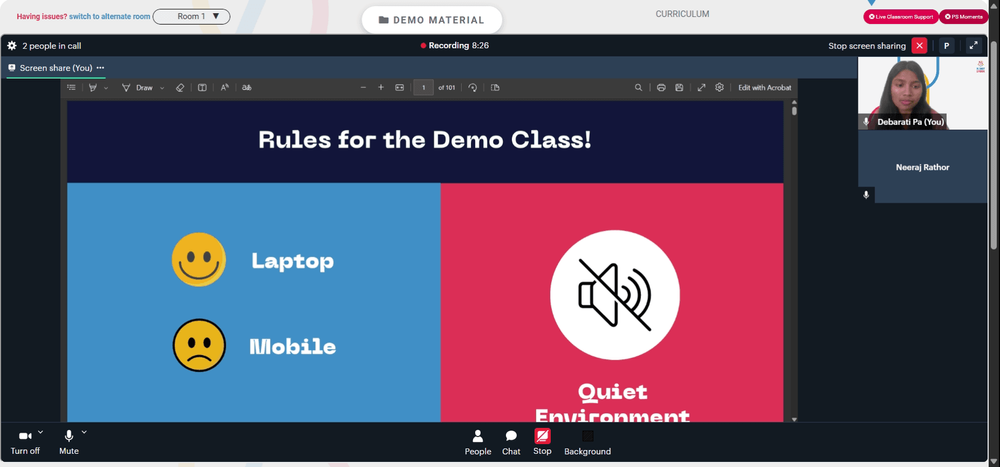
Task: Expand the Draw tool options arrow
Action: click(162, 88)
